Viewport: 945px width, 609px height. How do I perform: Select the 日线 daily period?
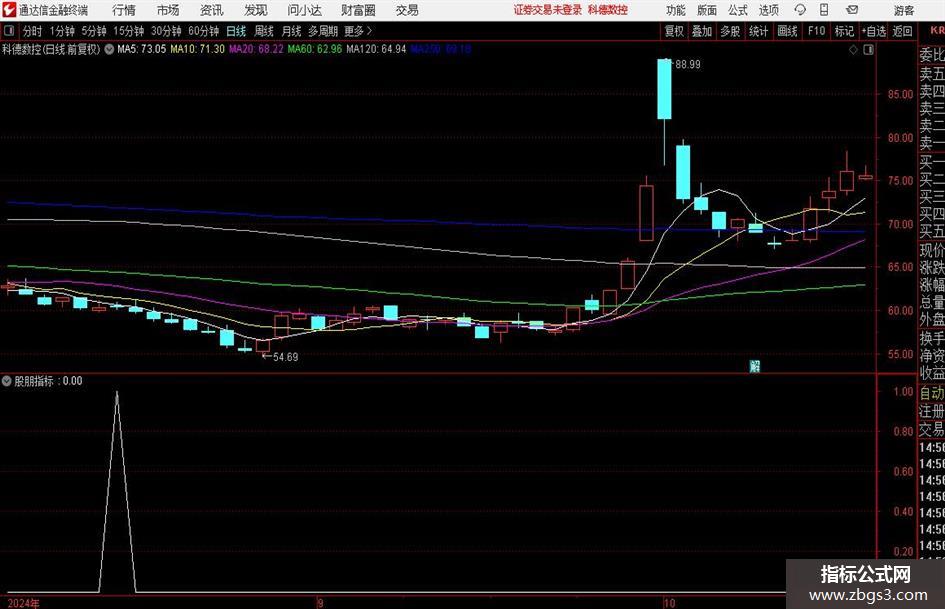click(x=236, y=31)
